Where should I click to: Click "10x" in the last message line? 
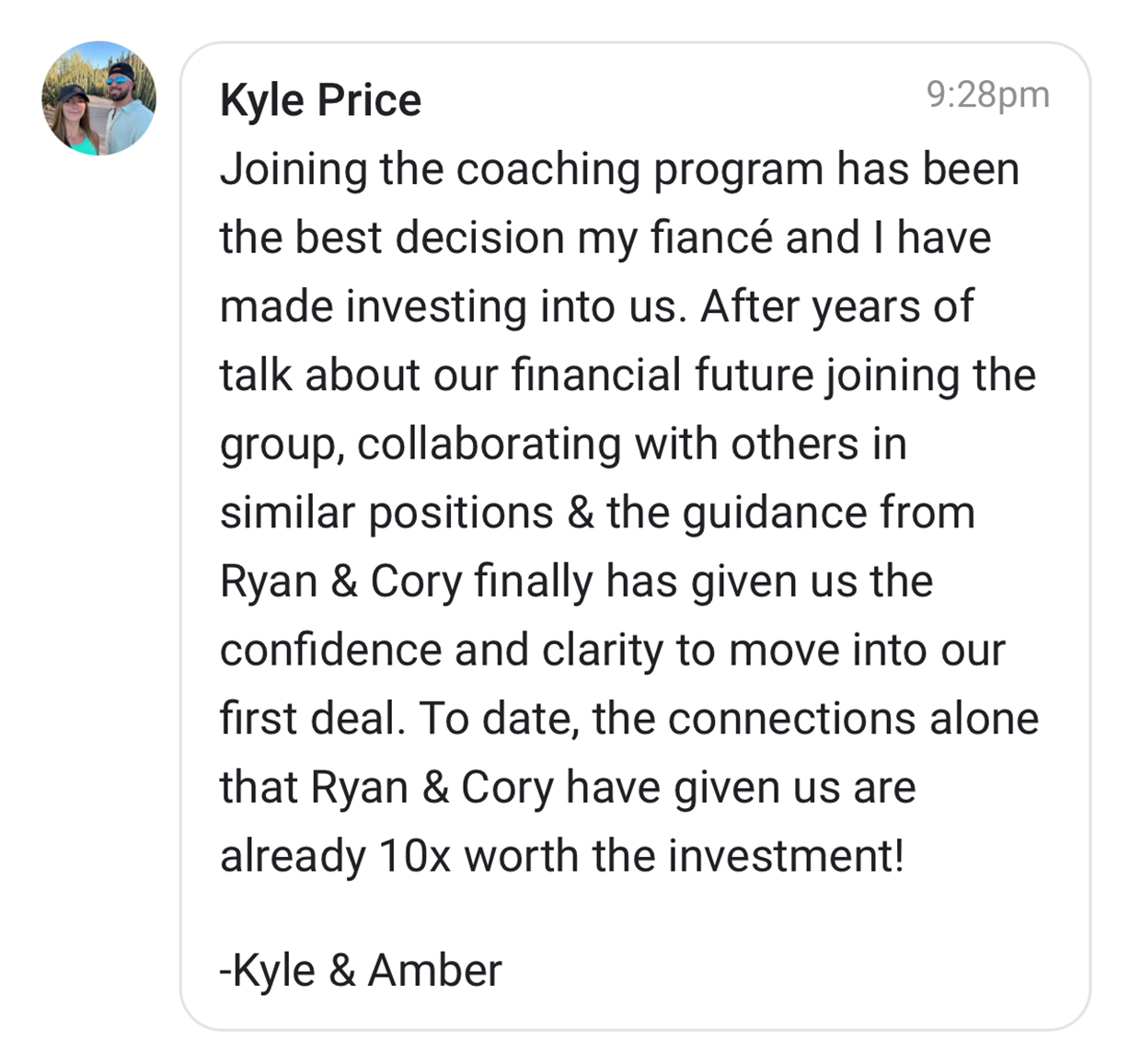[x=414, y=856]
